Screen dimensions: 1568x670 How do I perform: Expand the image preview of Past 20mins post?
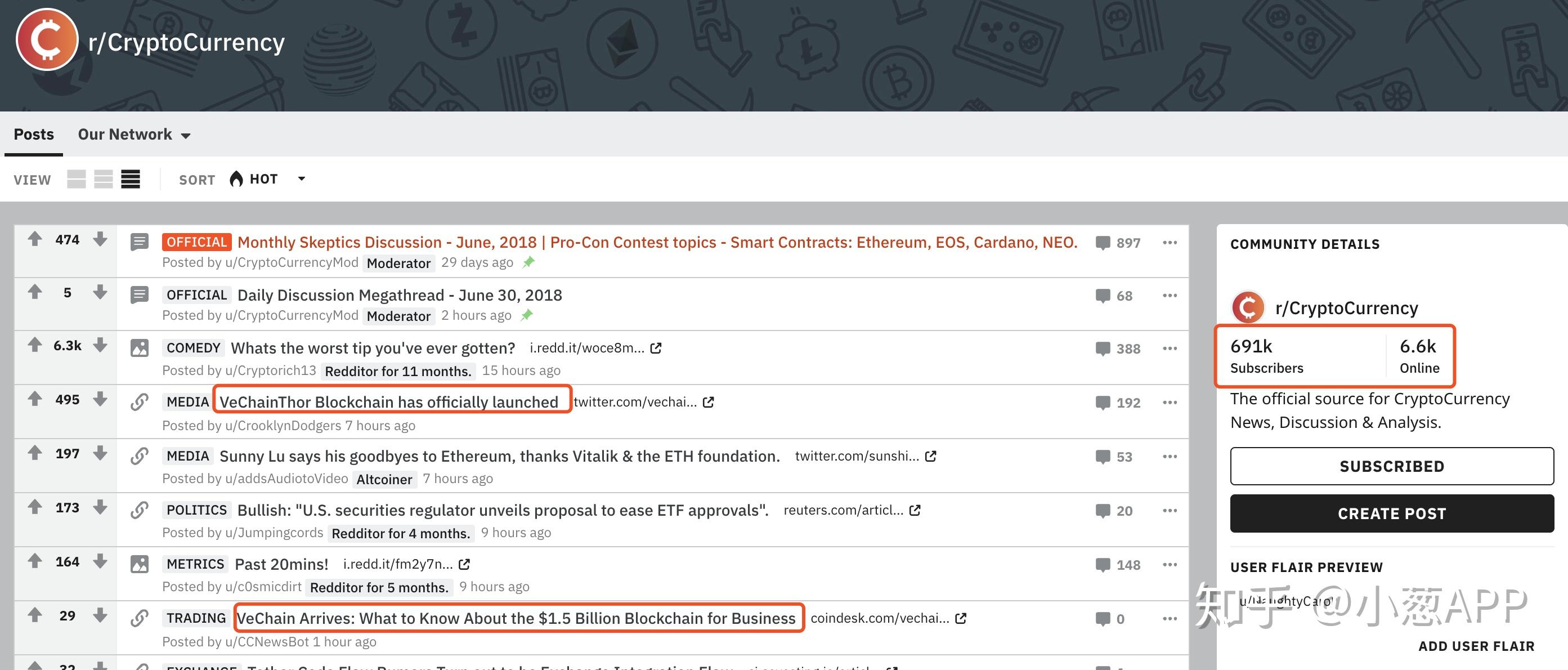[x=140, y=564]
